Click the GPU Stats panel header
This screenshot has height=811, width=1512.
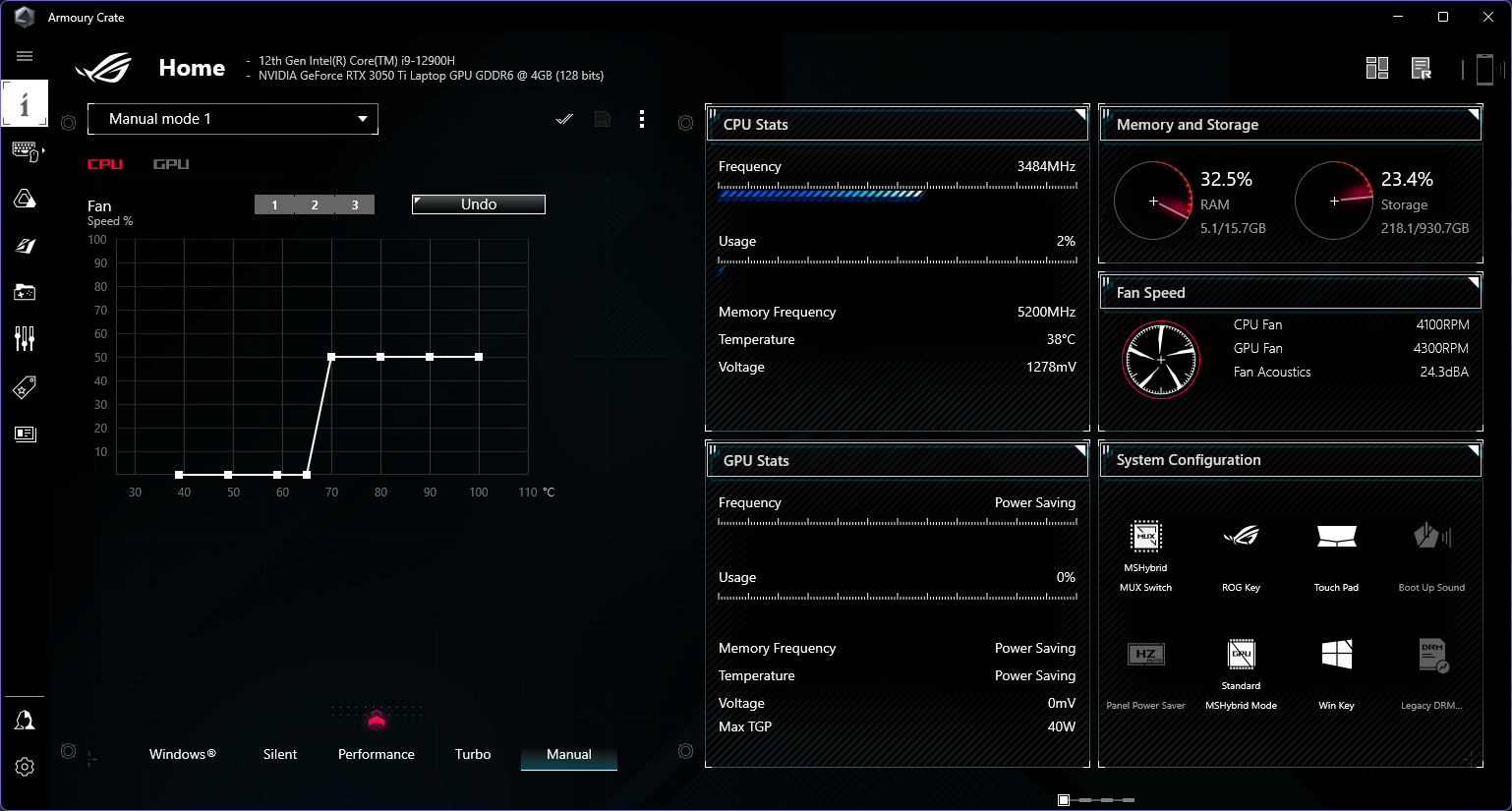[x=897, y=460]
